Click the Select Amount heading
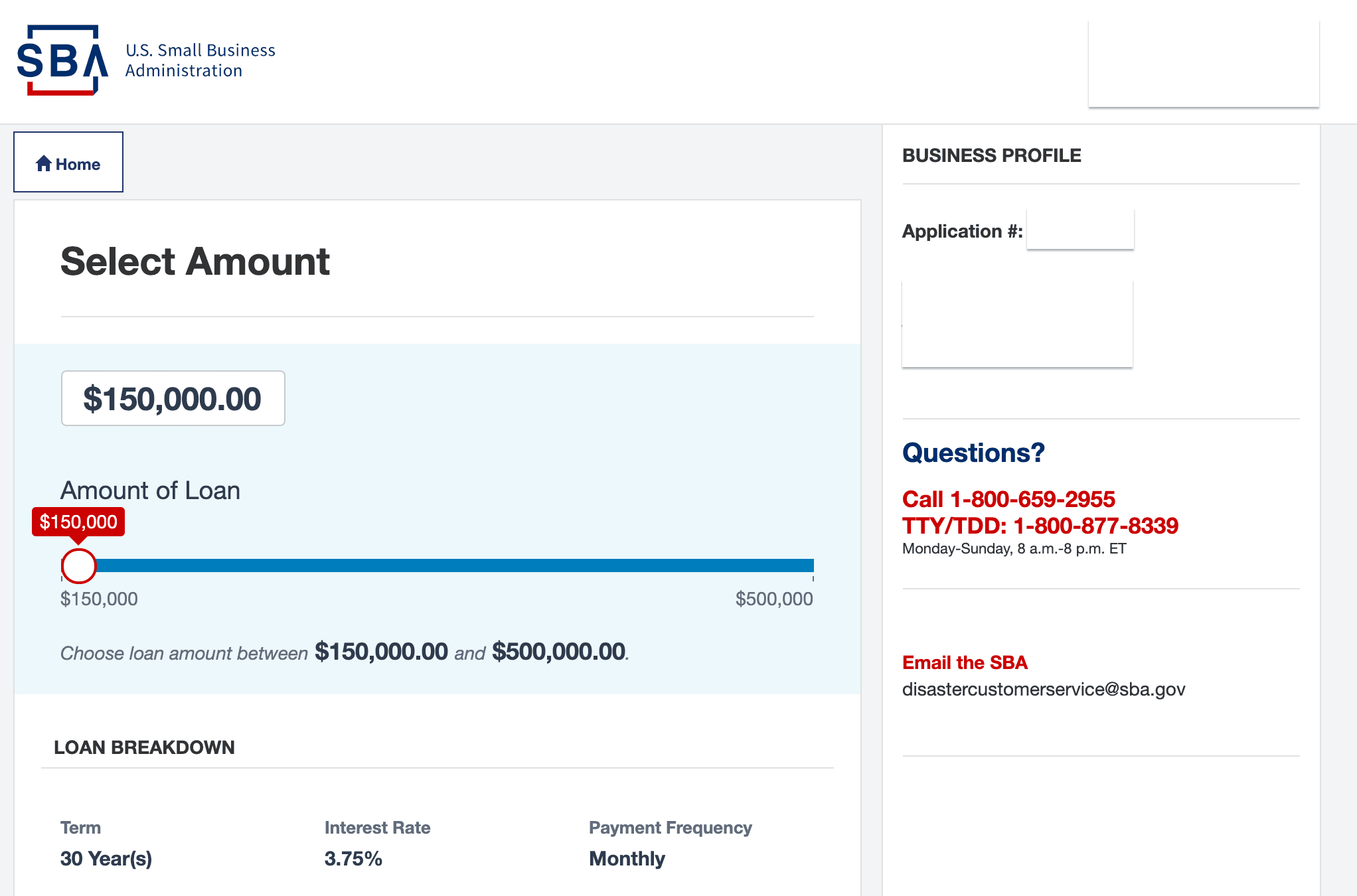The width and height of the screenshot is (1357, 896). point(195,261)
